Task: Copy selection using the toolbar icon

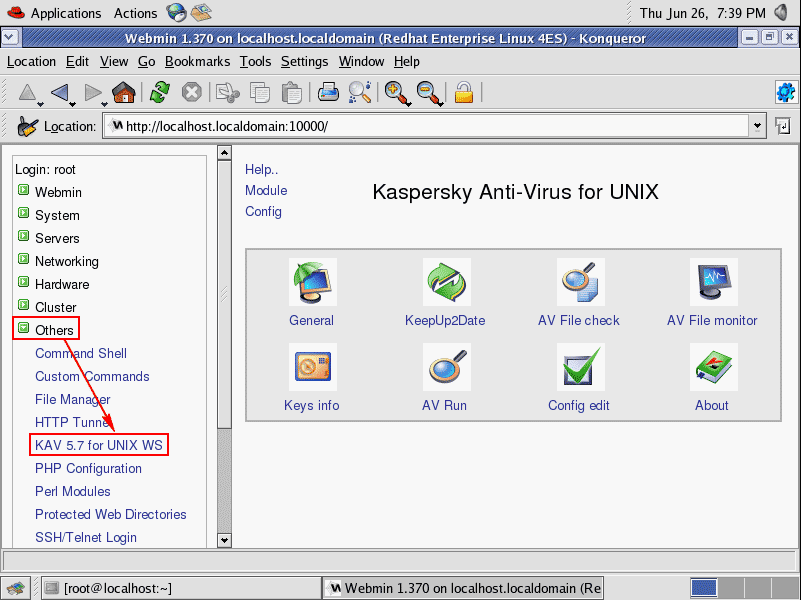Action: (x=260, y=92)
